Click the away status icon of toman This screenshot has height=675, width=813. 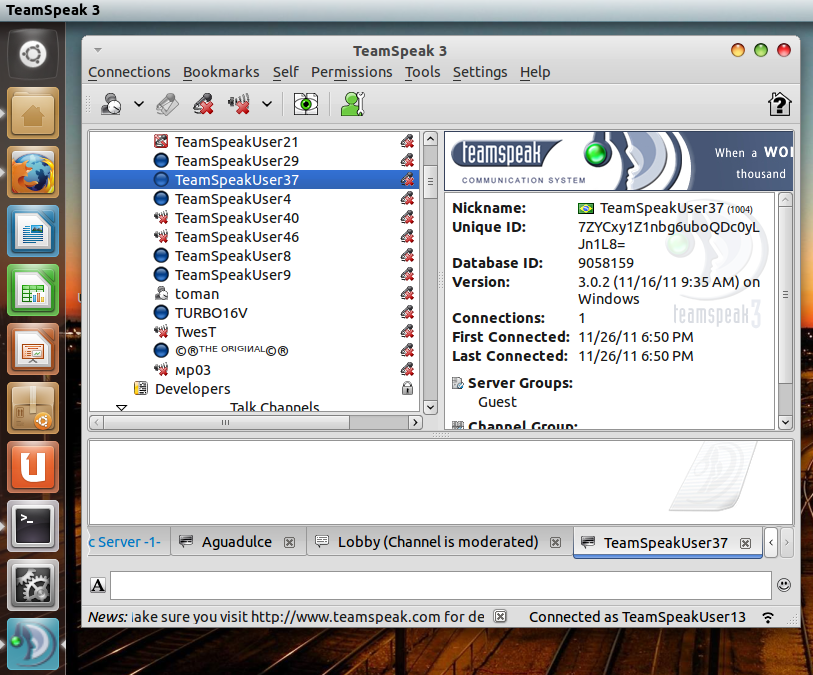[161, 293]
